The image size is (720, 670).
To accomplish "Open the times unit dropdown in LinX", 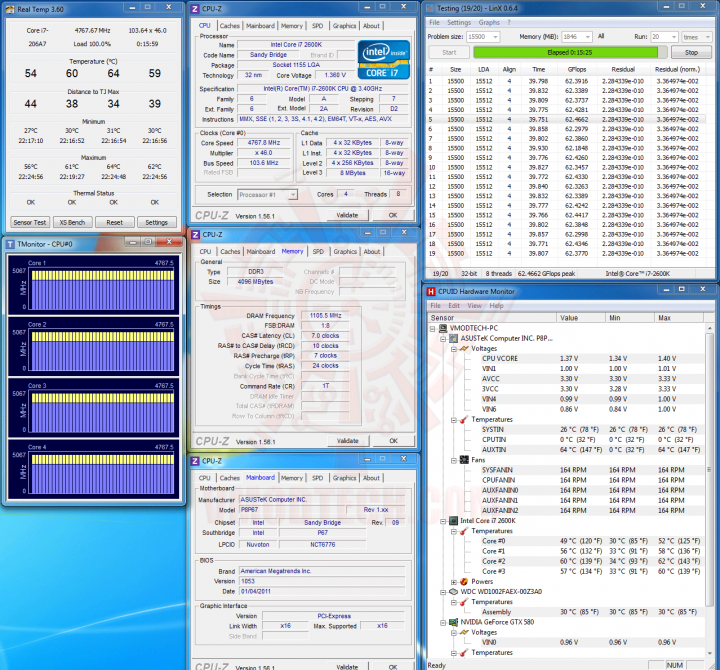I will pyautogui.click(x=708, y=37).
